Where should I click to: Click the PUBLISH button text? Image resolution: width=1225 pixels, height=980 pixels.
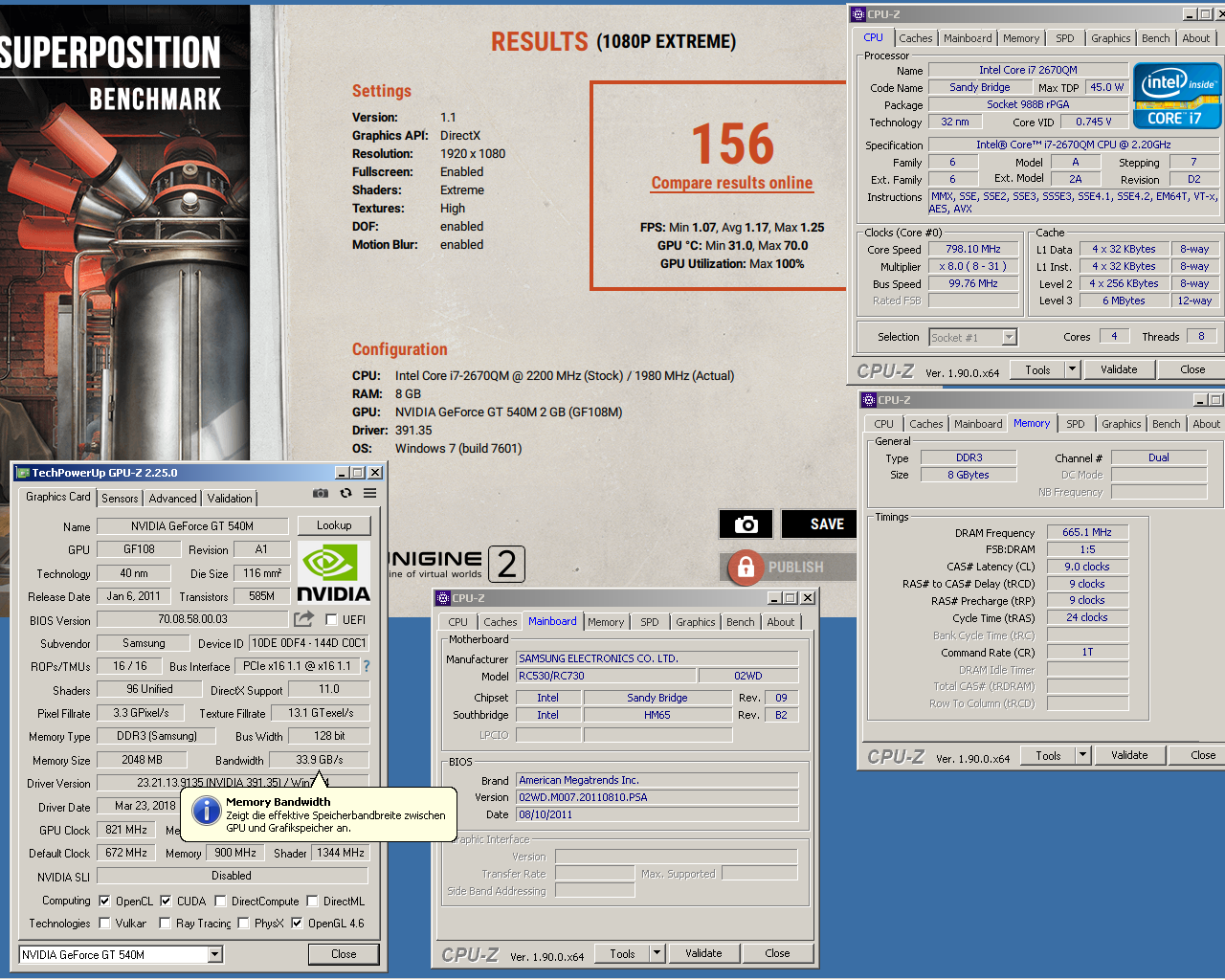[x=795, y=567]
